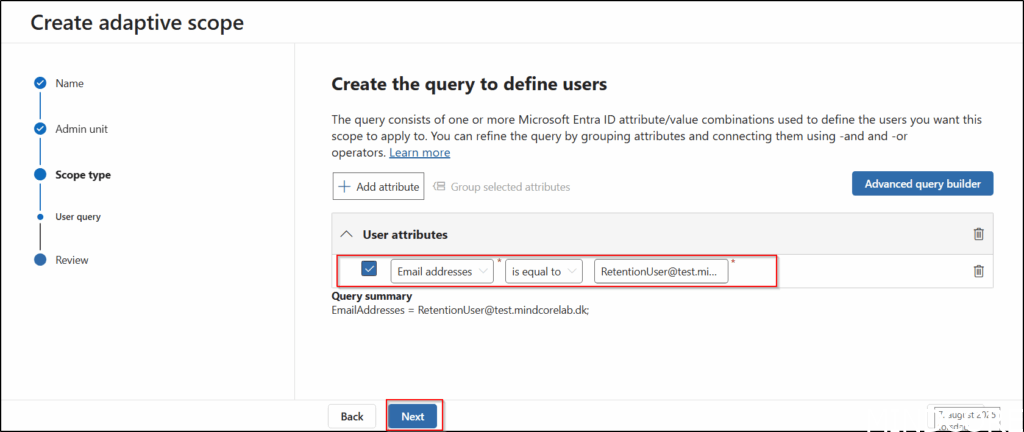The image size is (1024, 432).
Task: Click the completed Name step checkmark icon
Action: point(40,83)
